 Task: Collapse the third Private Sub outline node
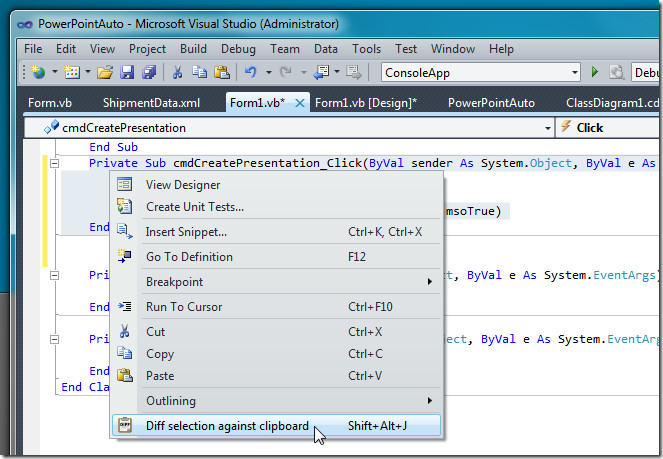pyautogui.click(x=55, y=339)
